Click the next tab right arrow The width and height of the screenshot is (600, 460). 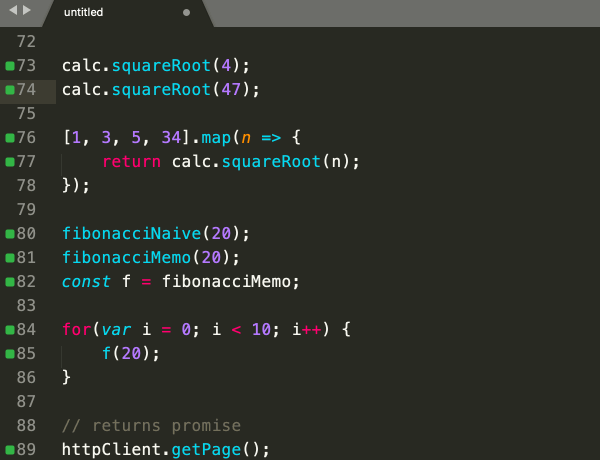click(x=26, y=10)
